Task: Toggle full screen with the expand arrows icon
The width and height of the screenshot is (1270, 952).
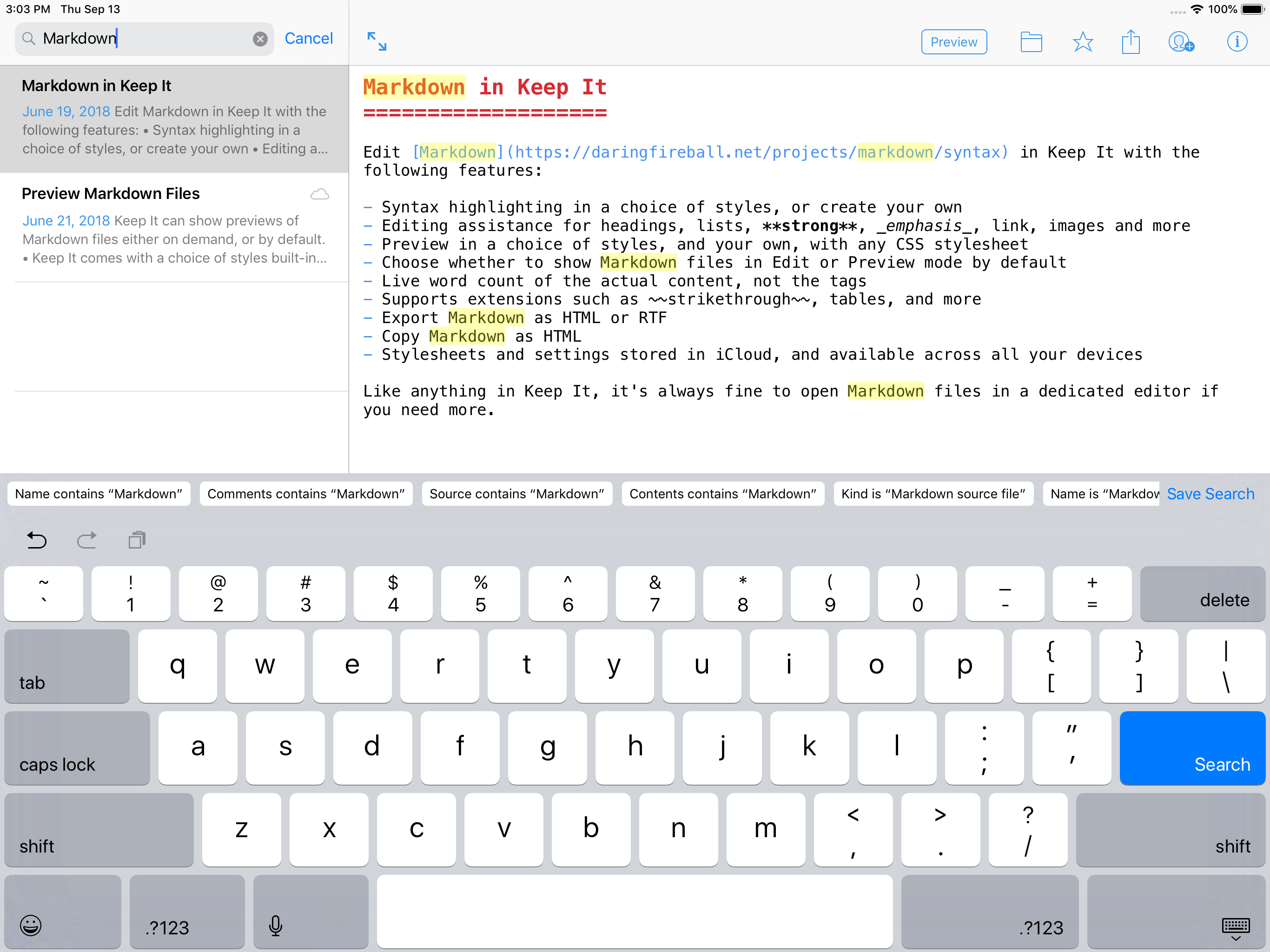Action: coord(377,41)
